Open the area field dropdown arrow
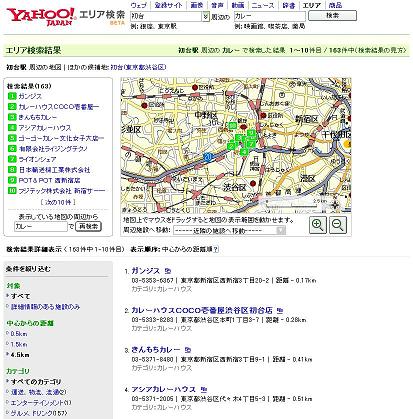 coord(205,16)
